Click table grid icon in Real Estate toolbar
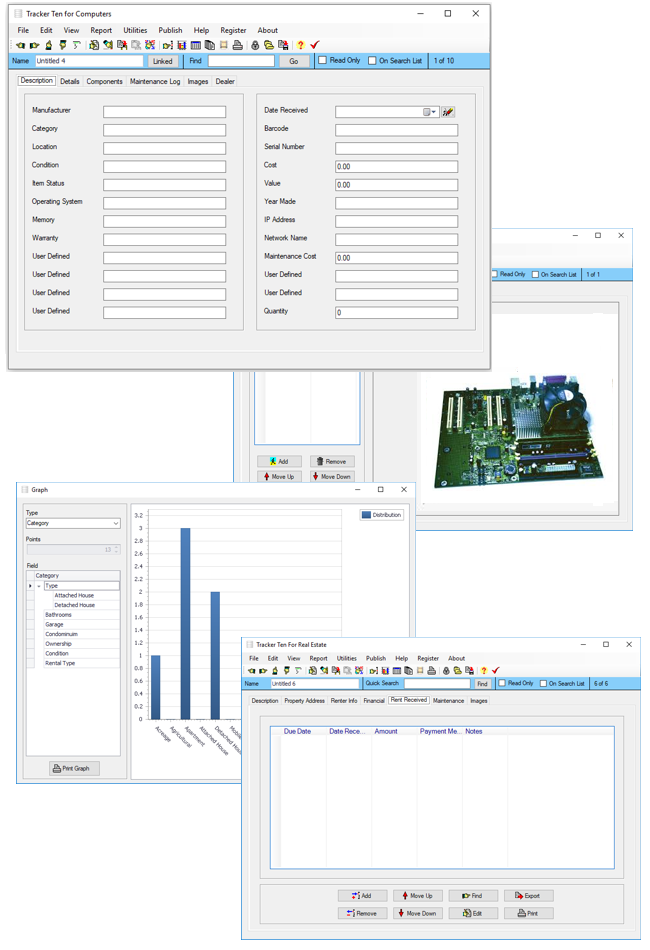 (396, 671)
